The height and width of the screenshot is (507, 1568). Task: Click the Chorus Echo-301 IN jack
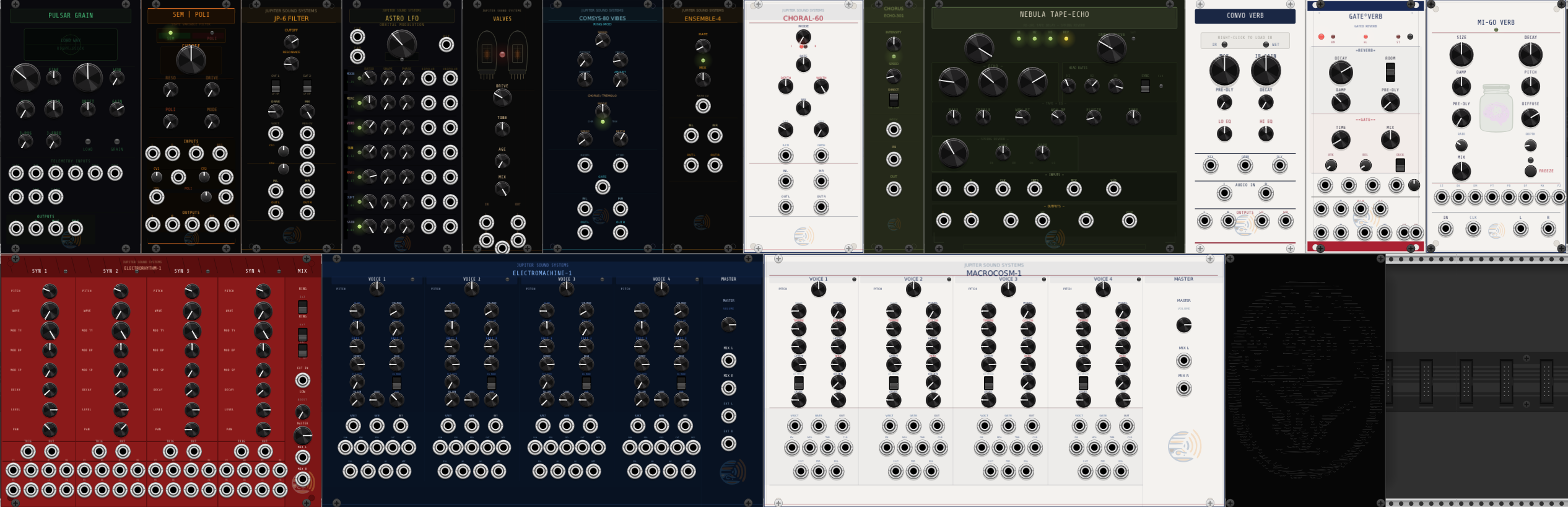pos(894,159)
